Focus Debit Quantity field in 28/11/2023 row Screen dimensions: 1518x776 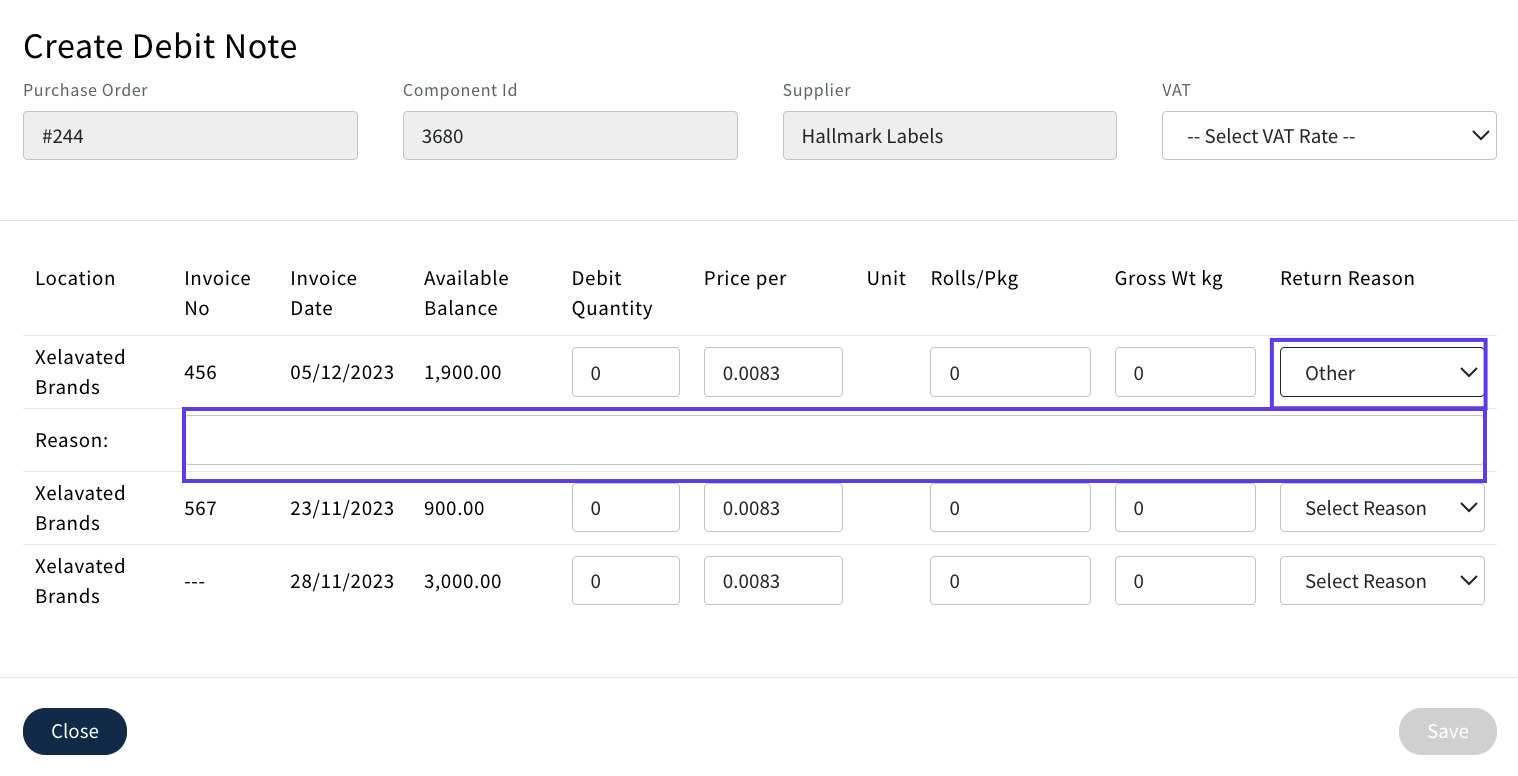625,581
